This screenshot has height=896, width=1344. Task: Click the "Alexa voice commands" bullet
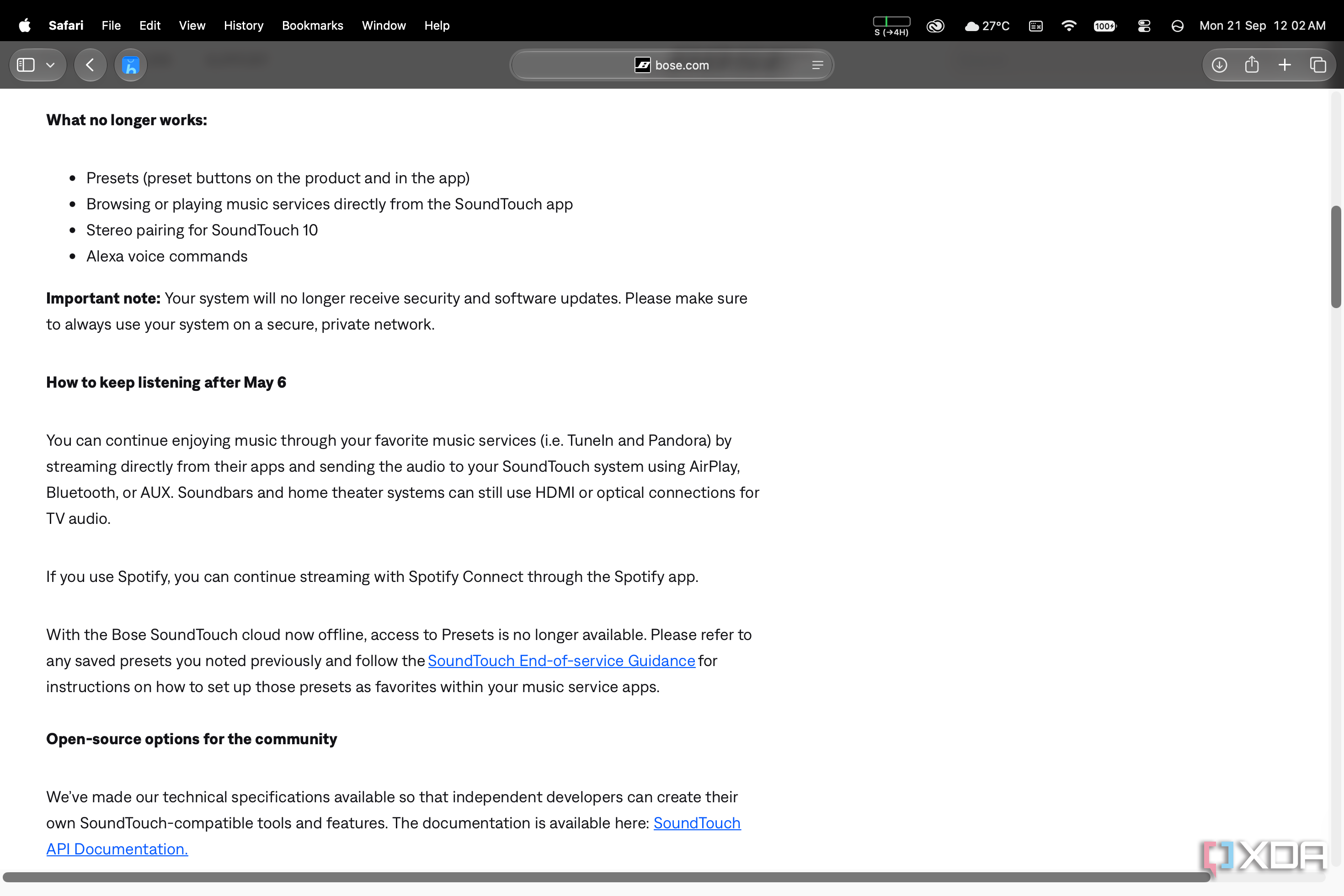(x=167, y=256)
